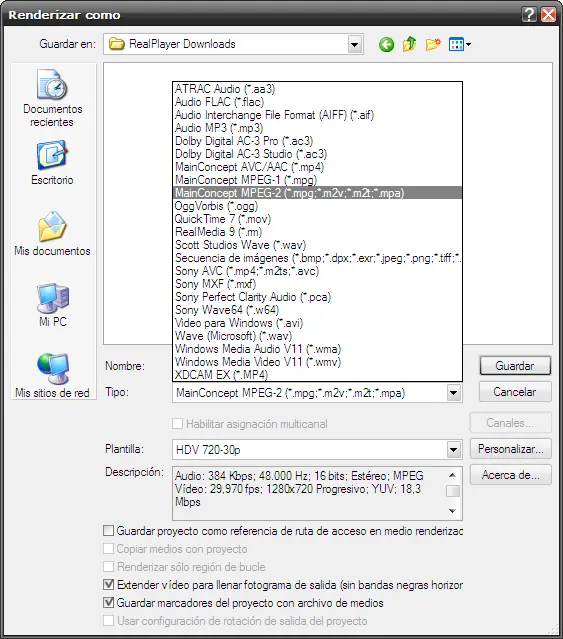Open Documentos recientes shortcut
Screen dimensions: 563x639
tap(53, 98)
